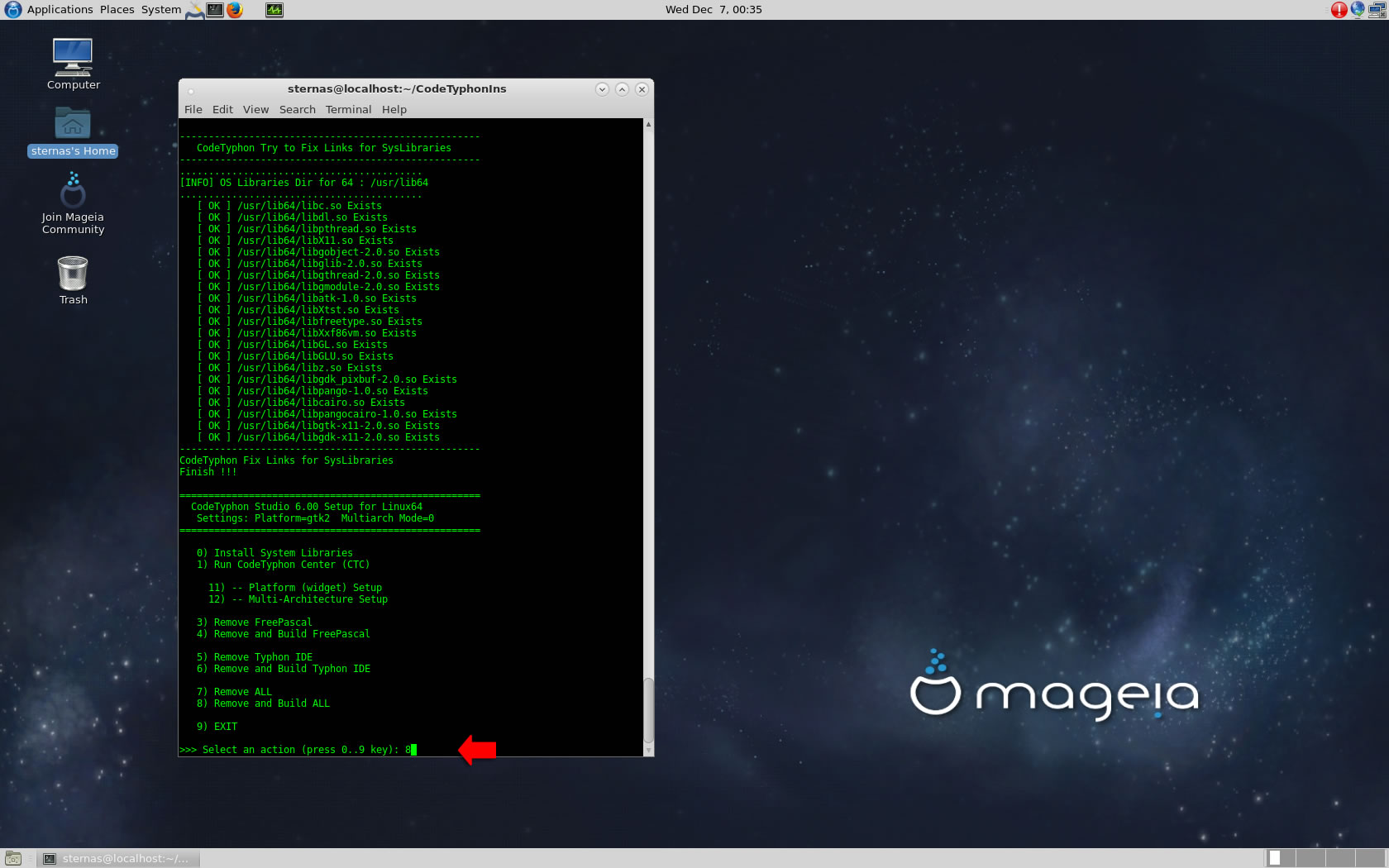This screenshot has height=868, width=1389.
Task: Click '9) EXIT' line in terminal
Action: [217, 727]
